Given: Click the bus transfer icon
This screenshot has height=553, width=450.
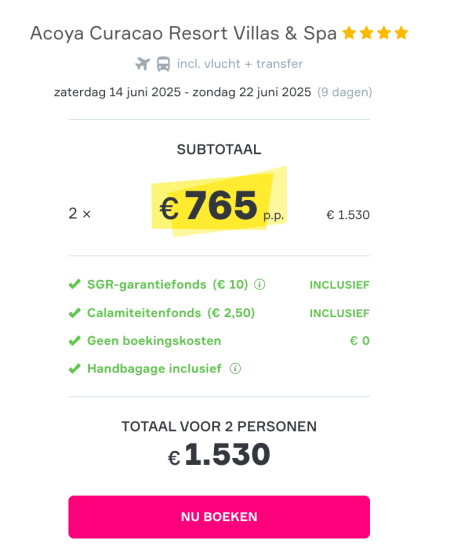Looking at the screenshot, I should 163,64.
